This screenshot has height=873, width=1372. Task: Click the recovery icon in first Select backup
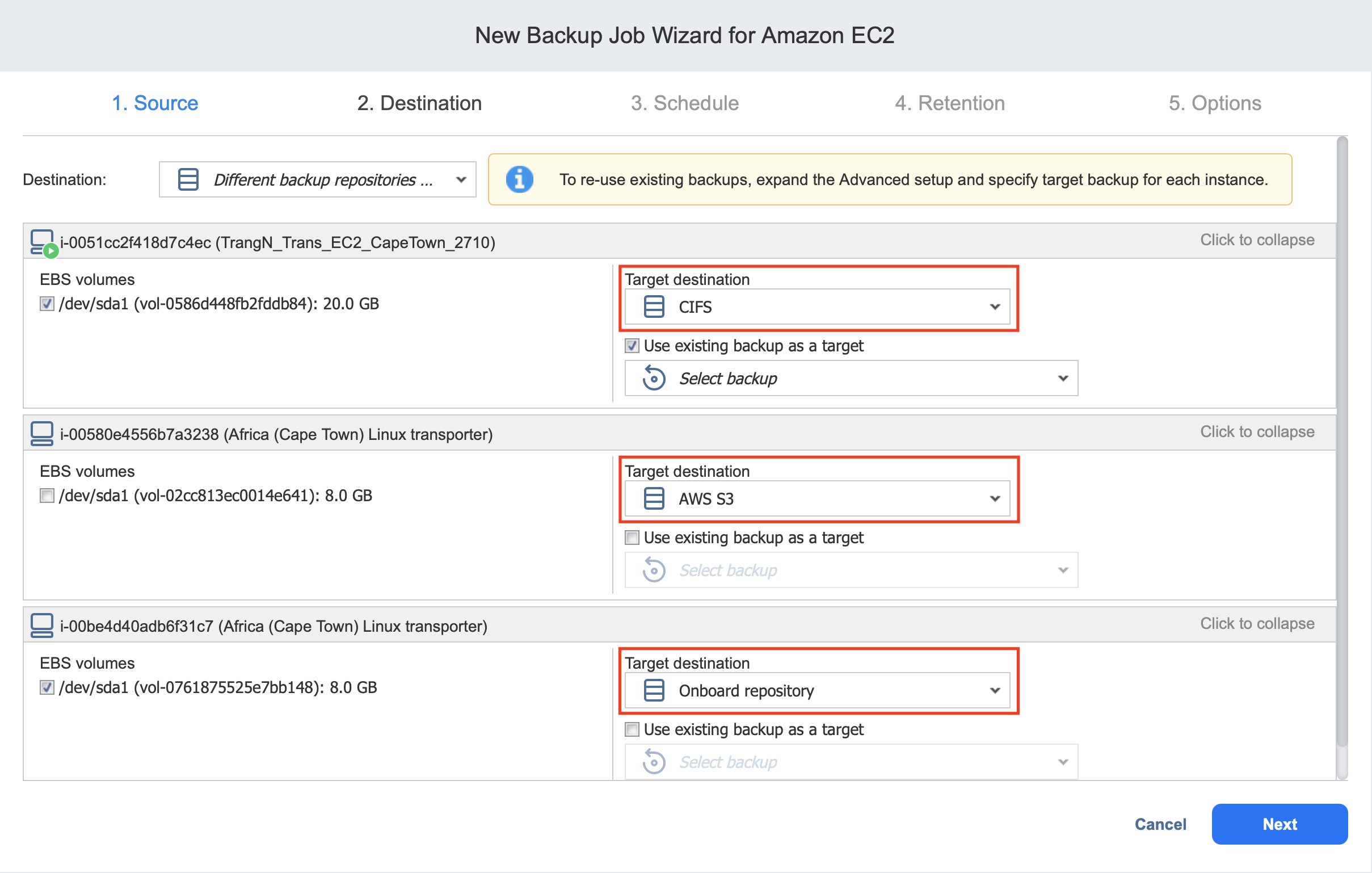tap(654, 379)
